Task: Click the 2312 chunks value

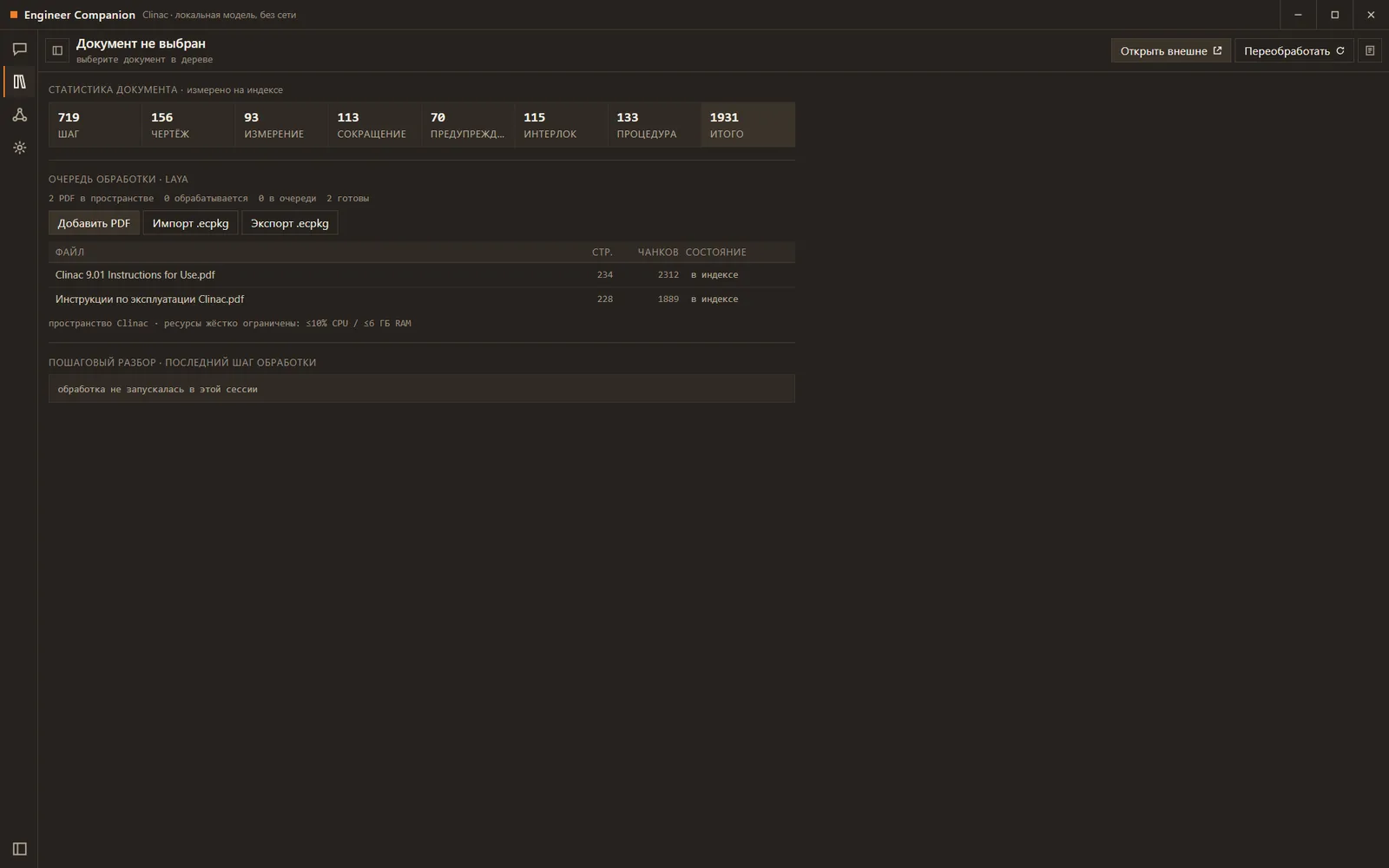Action: [x=668, y=274]
